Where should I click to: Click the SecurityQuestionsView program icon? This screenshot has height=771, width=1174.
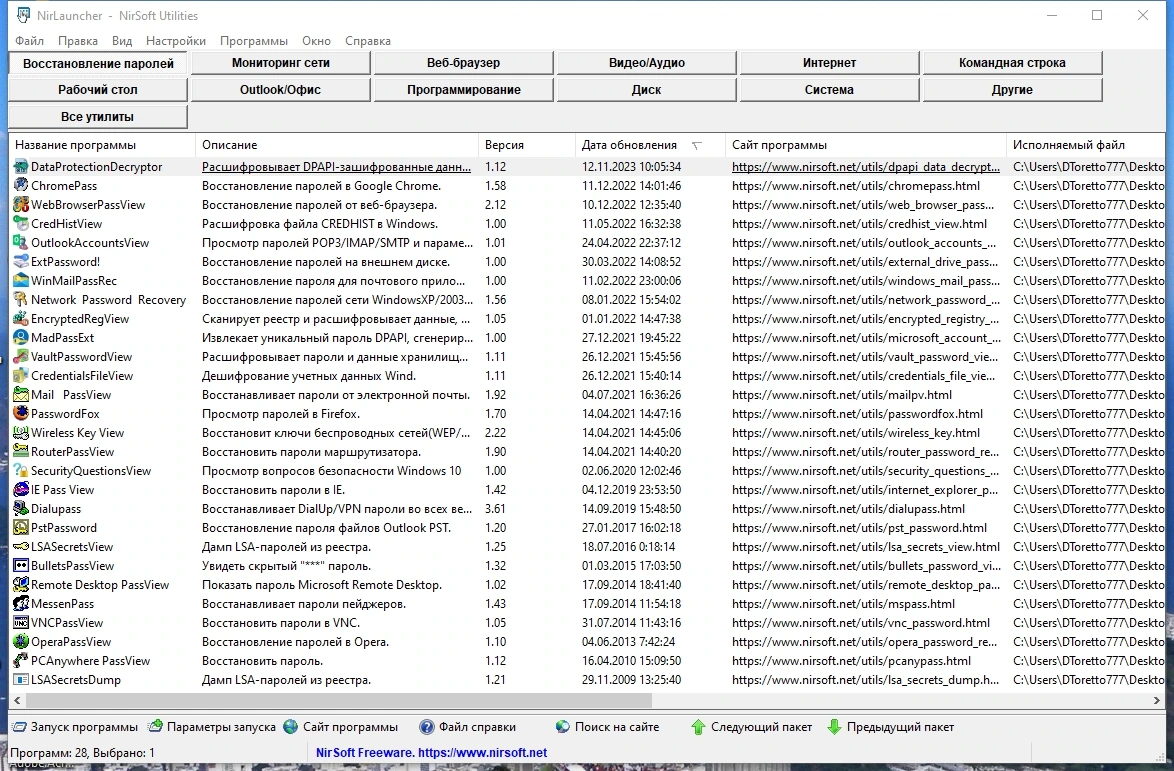click(x=21, y=471)
